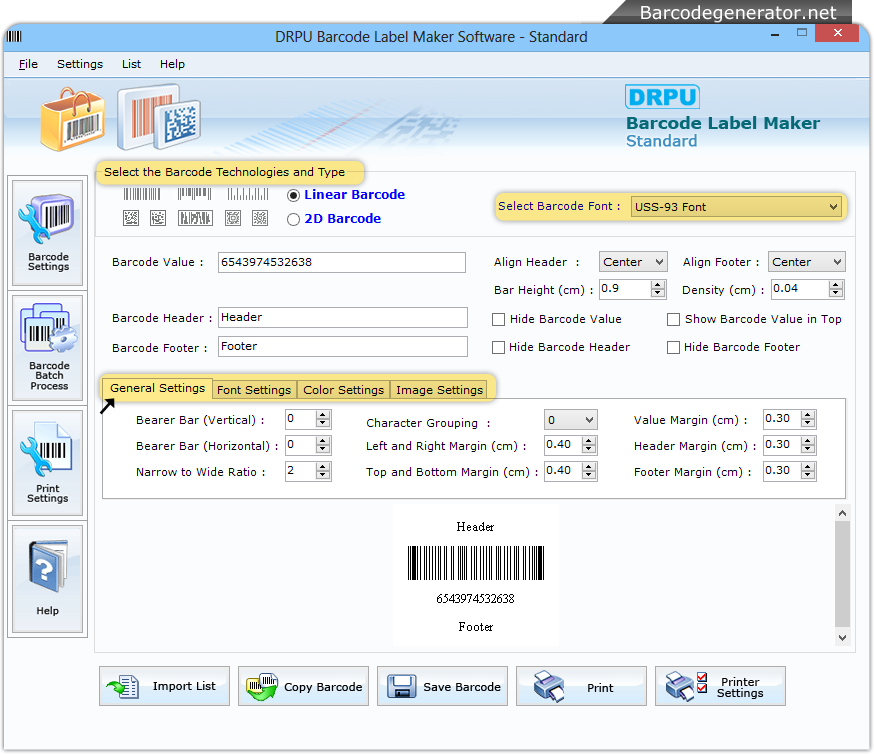Increase Left and Right Margin value
874x754 pixels.
[x=589, y=441]
